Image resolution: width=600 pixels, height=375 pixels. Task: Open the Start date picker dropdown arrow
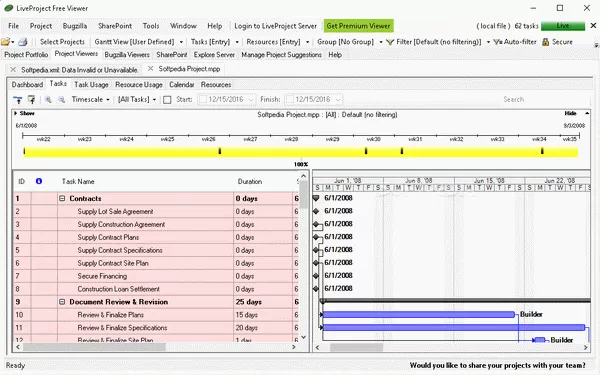[x=251, y=99]
